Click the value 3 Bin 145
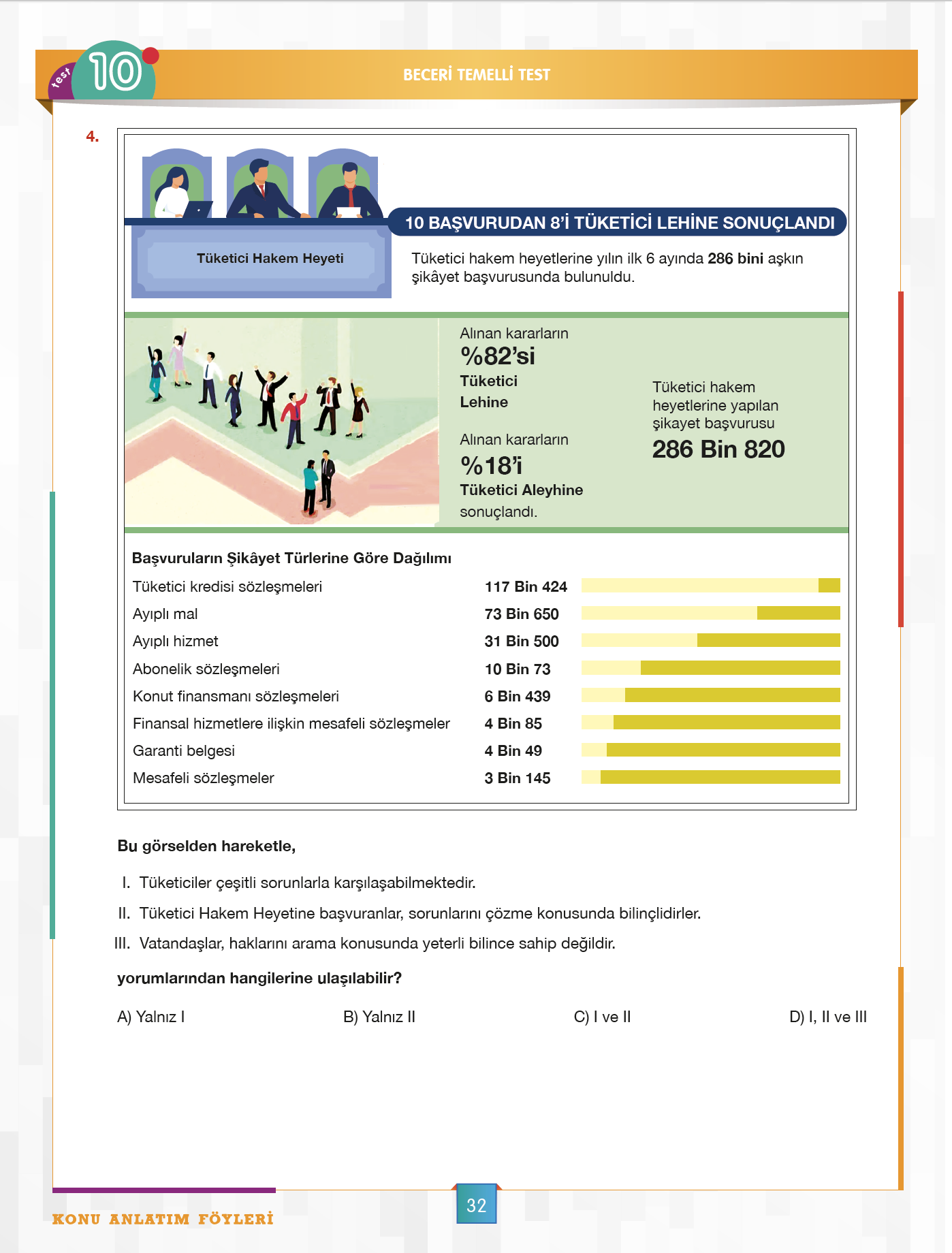 pyautogui.click(x=518, y=778)
